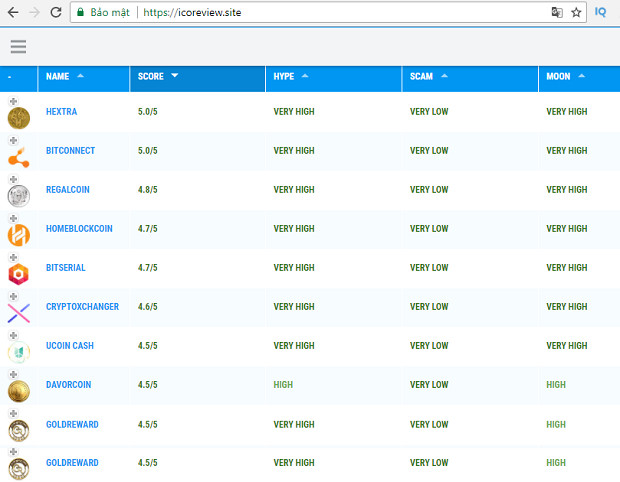Click the HIGH moon value for DAVORCOIN

click(x=556, y=385)
